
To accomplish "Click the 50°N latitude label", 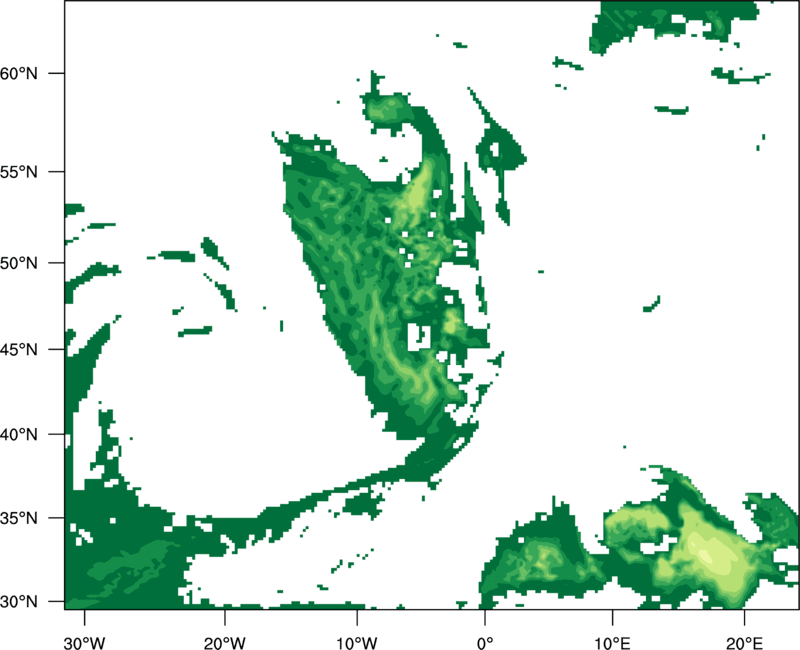I will pos(19,264).
